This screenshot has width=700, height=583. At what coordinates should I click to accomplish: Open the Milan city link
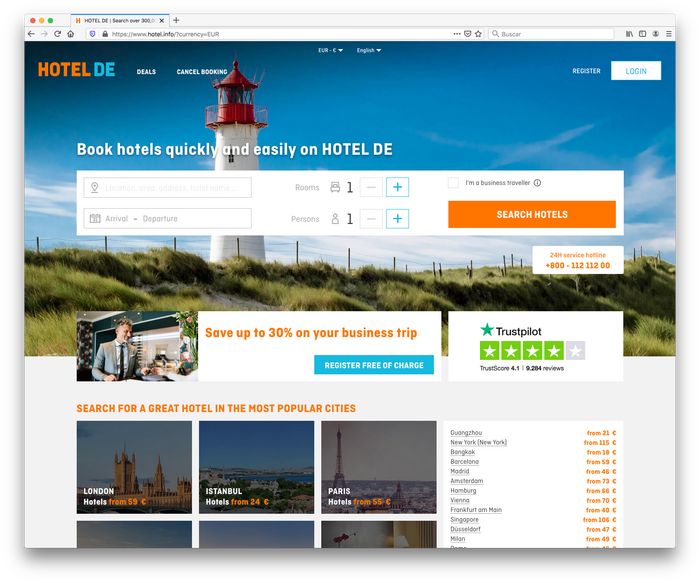click(x=458, y=539)
